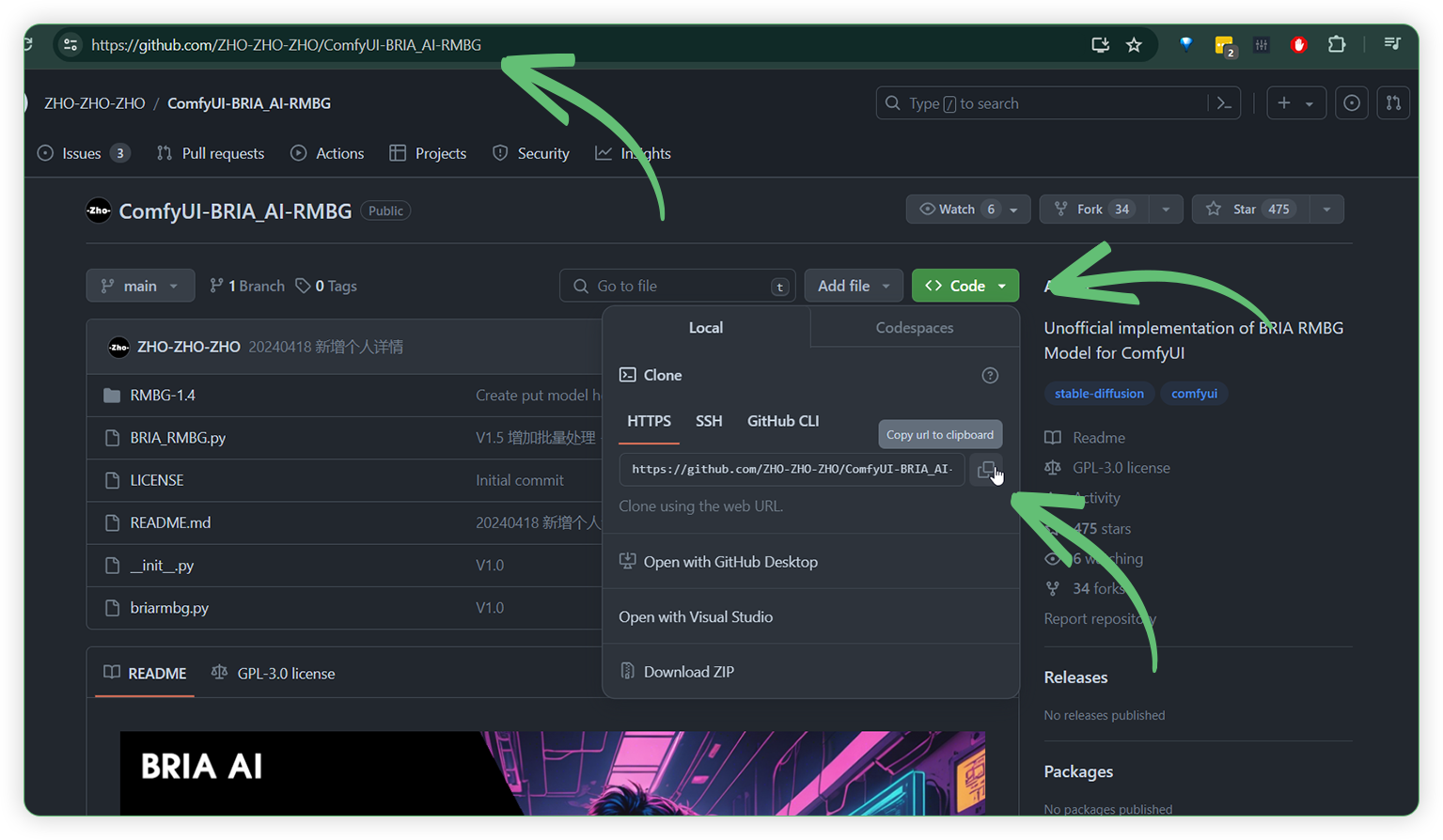Expand the Star lists dropdown arrow
The height and width of the screenshot is (840, 1443).
[x=1326, y=210]
